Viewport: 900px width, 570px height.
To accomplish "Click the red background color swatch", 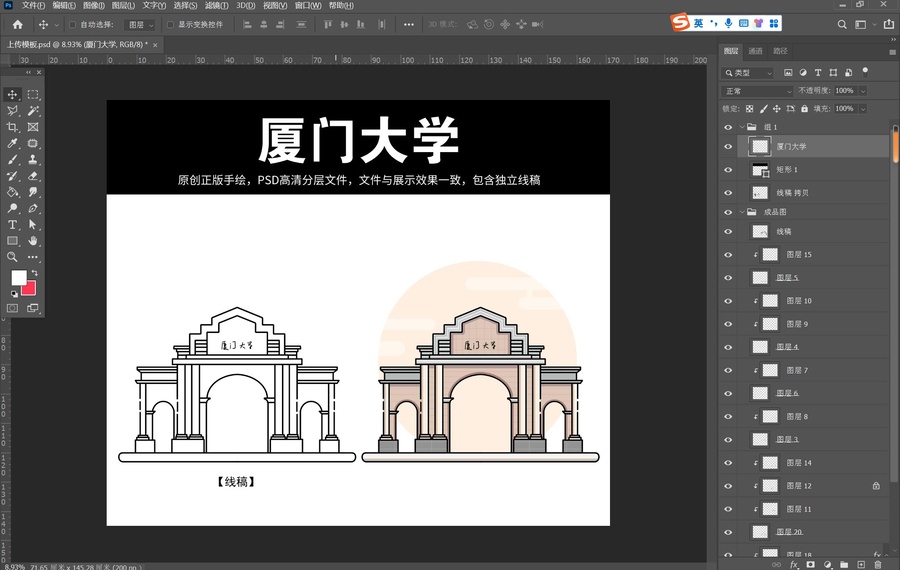I will 30,289.
